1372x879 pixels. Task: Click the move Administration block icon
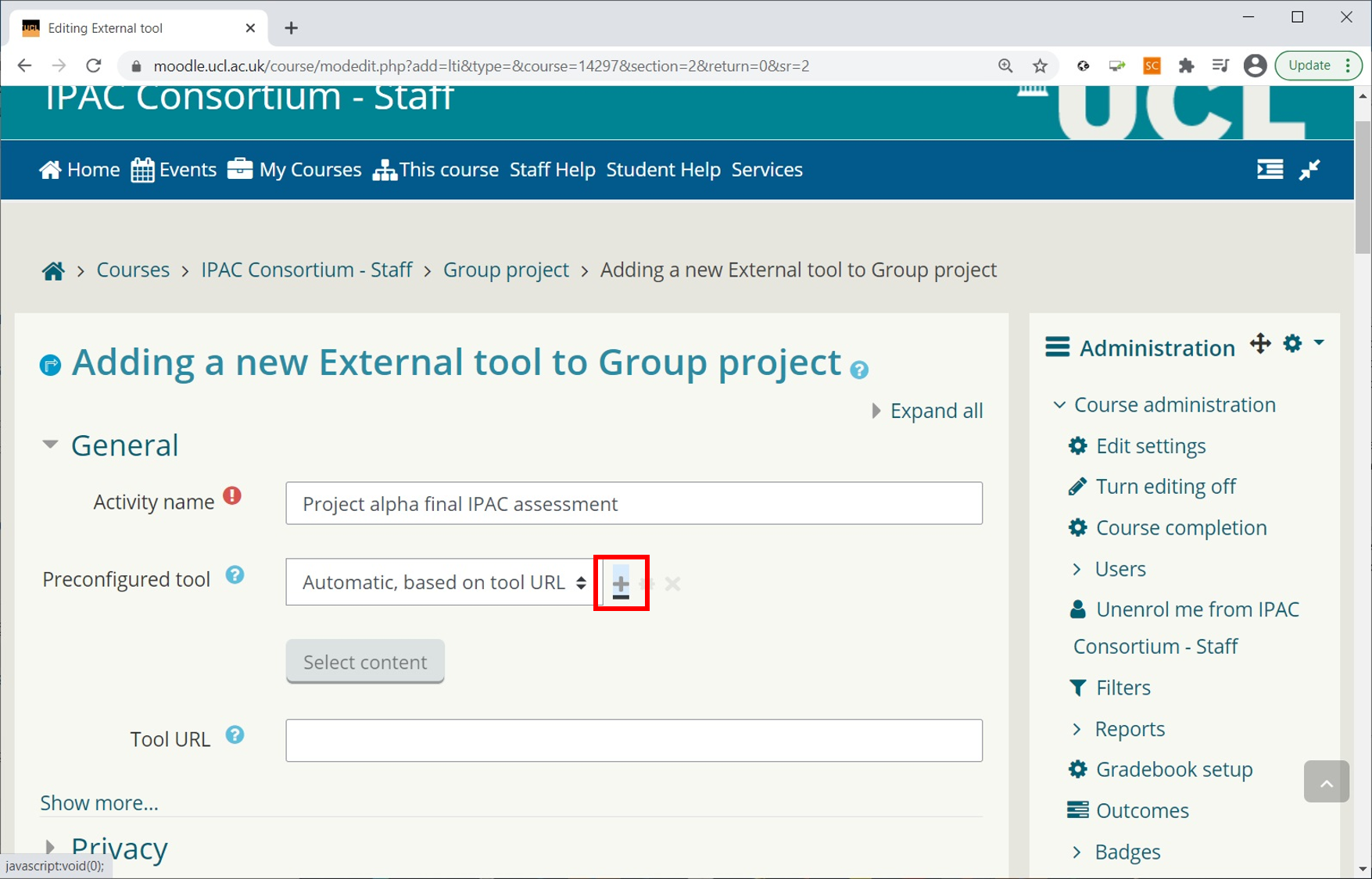pyautogui.click(x=1260, y=344)
